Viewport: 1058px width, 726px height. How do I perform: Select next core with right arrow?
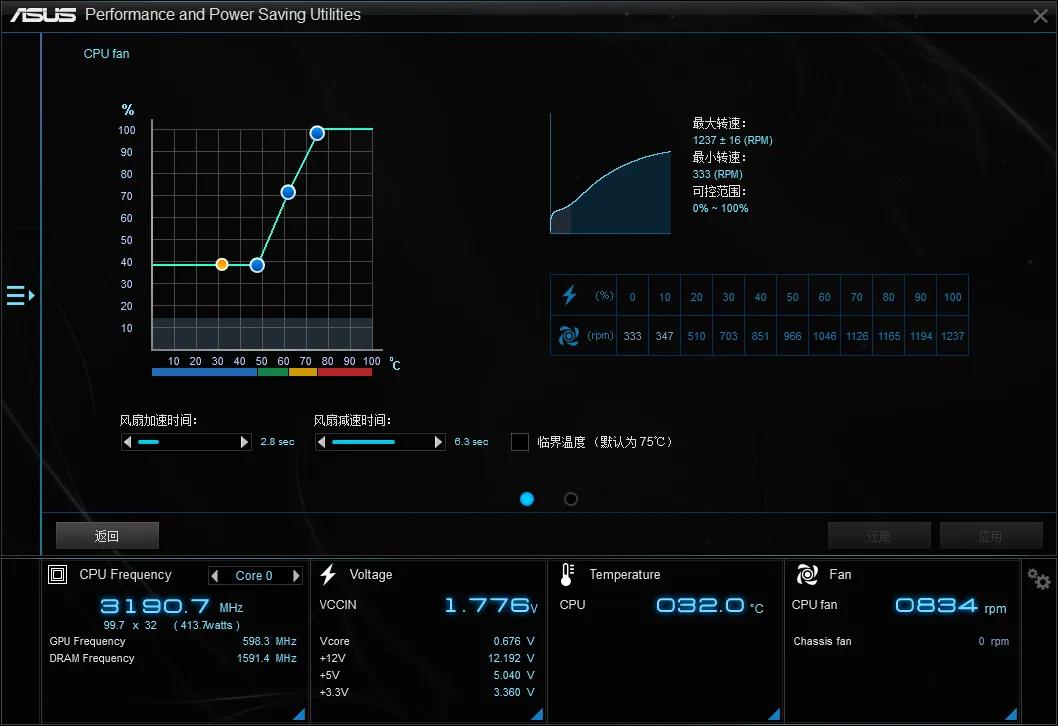point(296,576)
